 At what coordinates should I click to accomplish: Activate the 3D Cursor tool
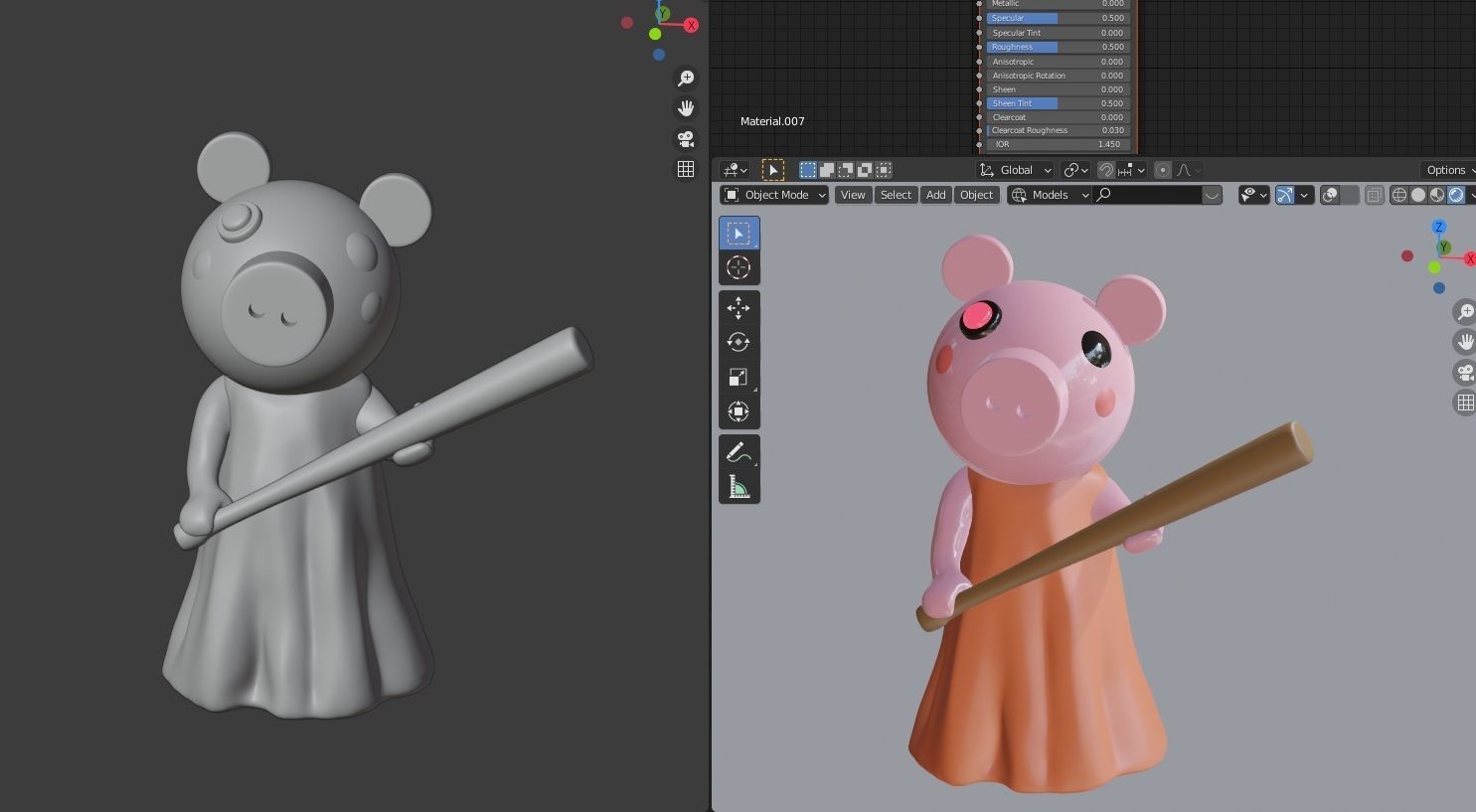click(x=738, y=267)
